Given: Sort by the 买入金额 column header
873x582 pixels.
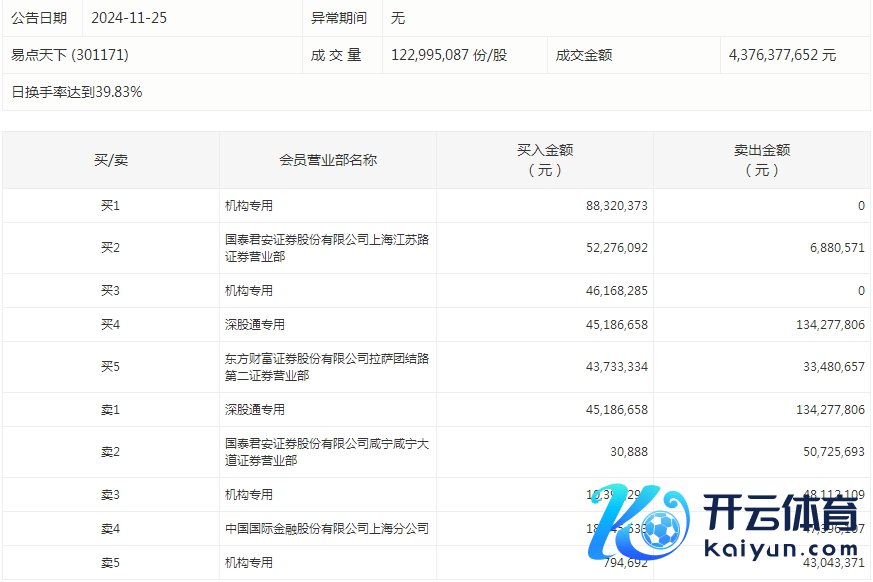Looking at the screenshot, I should point(545,160).
